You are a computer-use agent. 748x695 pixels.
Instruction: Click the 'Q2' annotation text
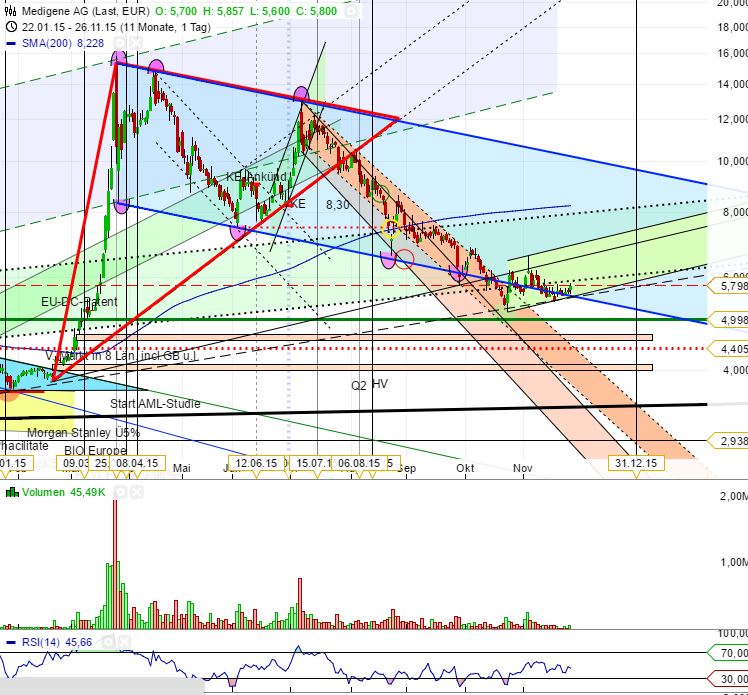(358, 385)
